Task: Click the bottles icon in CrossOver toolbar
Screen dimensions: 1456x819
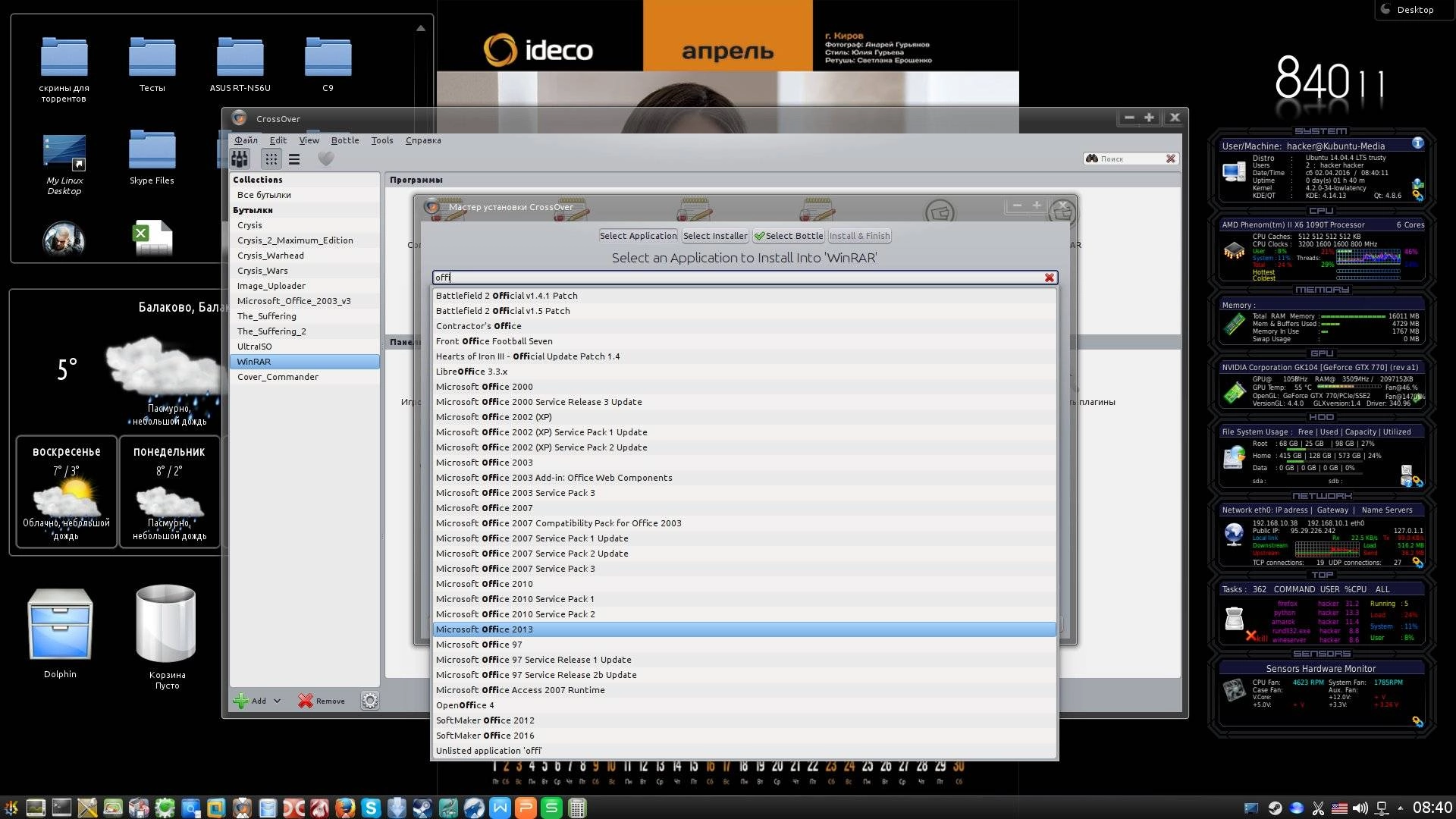Action: point(240,159)
